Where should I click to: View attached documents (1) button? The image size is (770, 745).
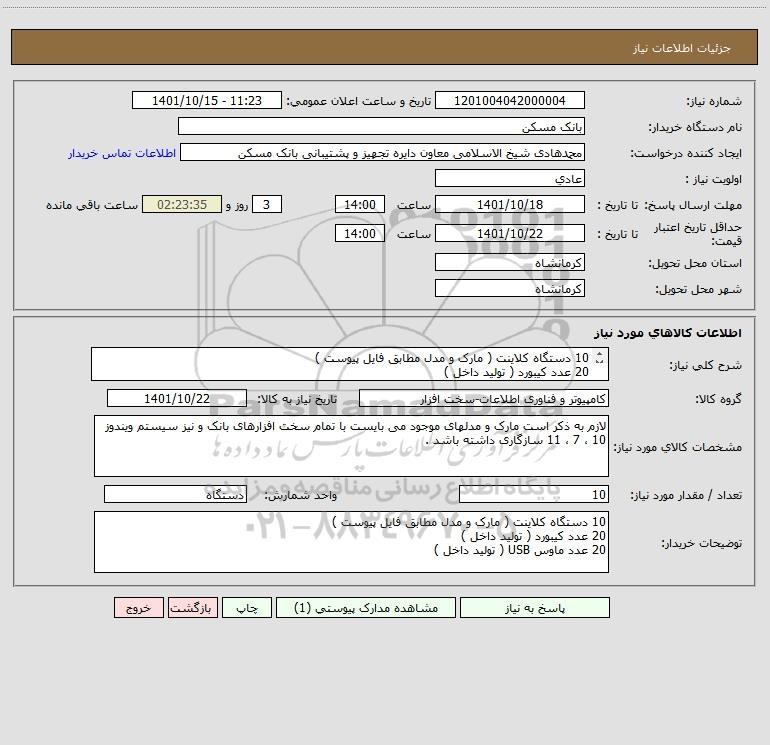366,608
